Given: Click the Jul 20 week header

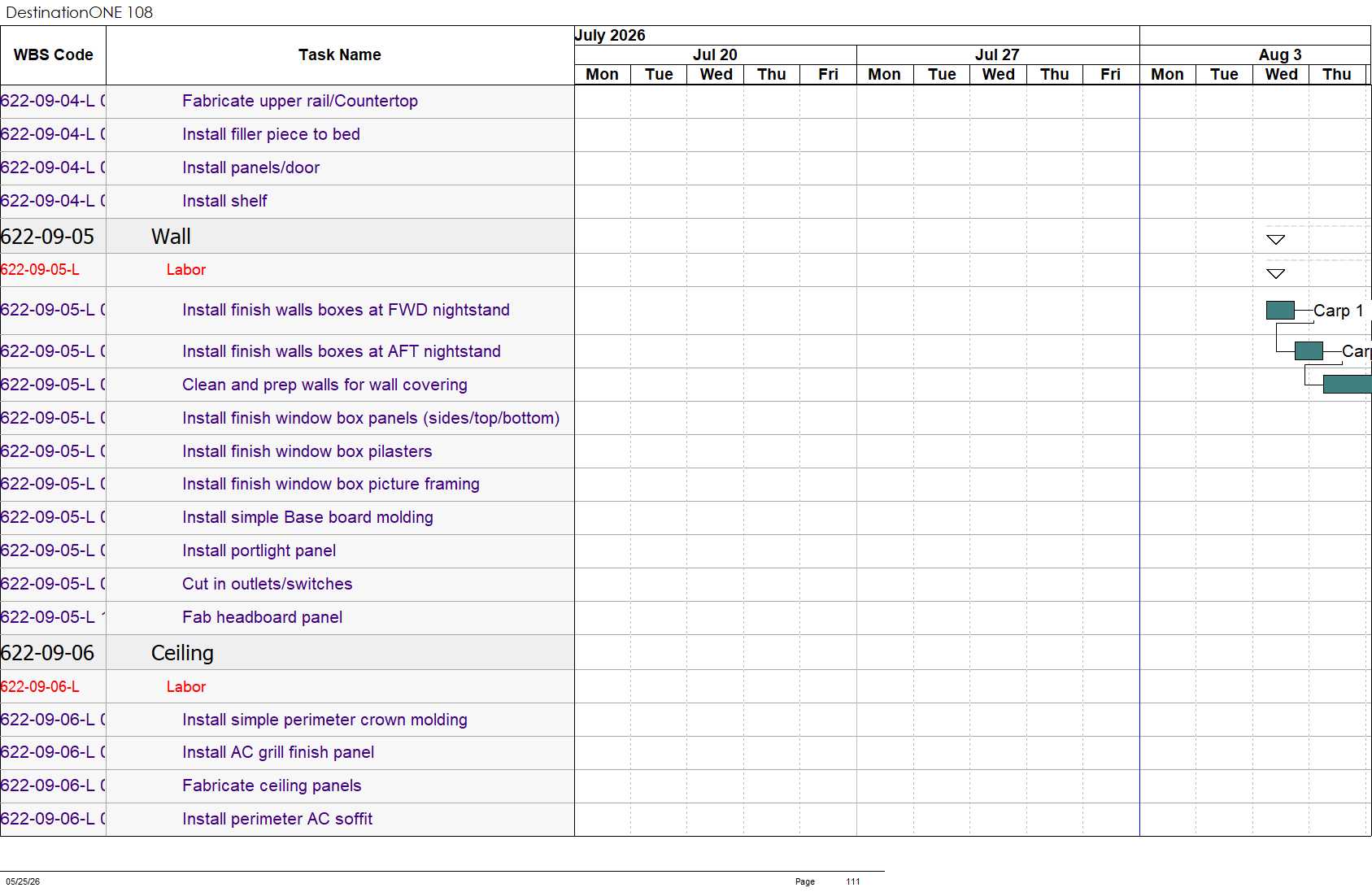Looking at the screenshot, I should tap(715, 54).
